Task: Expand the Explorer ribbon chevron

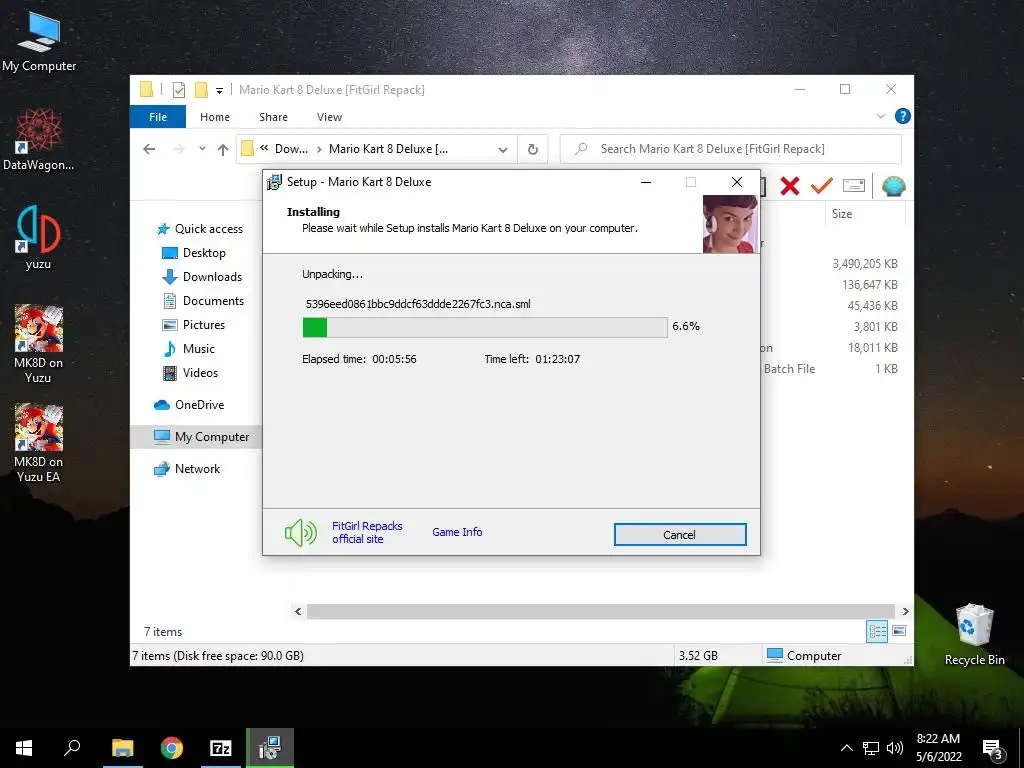Action: (880, 116)
